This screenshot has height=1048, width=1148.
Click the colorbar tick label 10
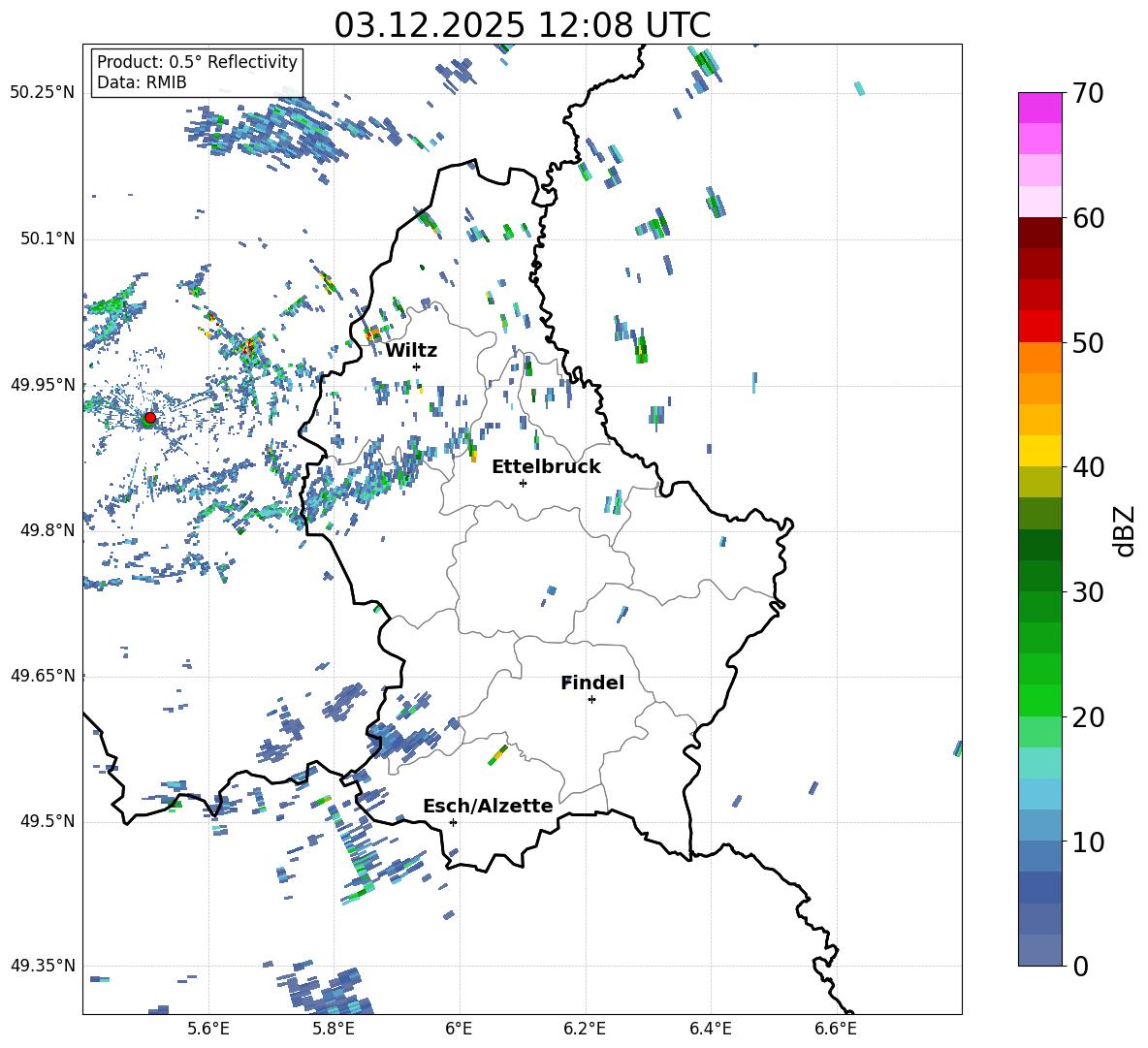[x=1089, y=842]
